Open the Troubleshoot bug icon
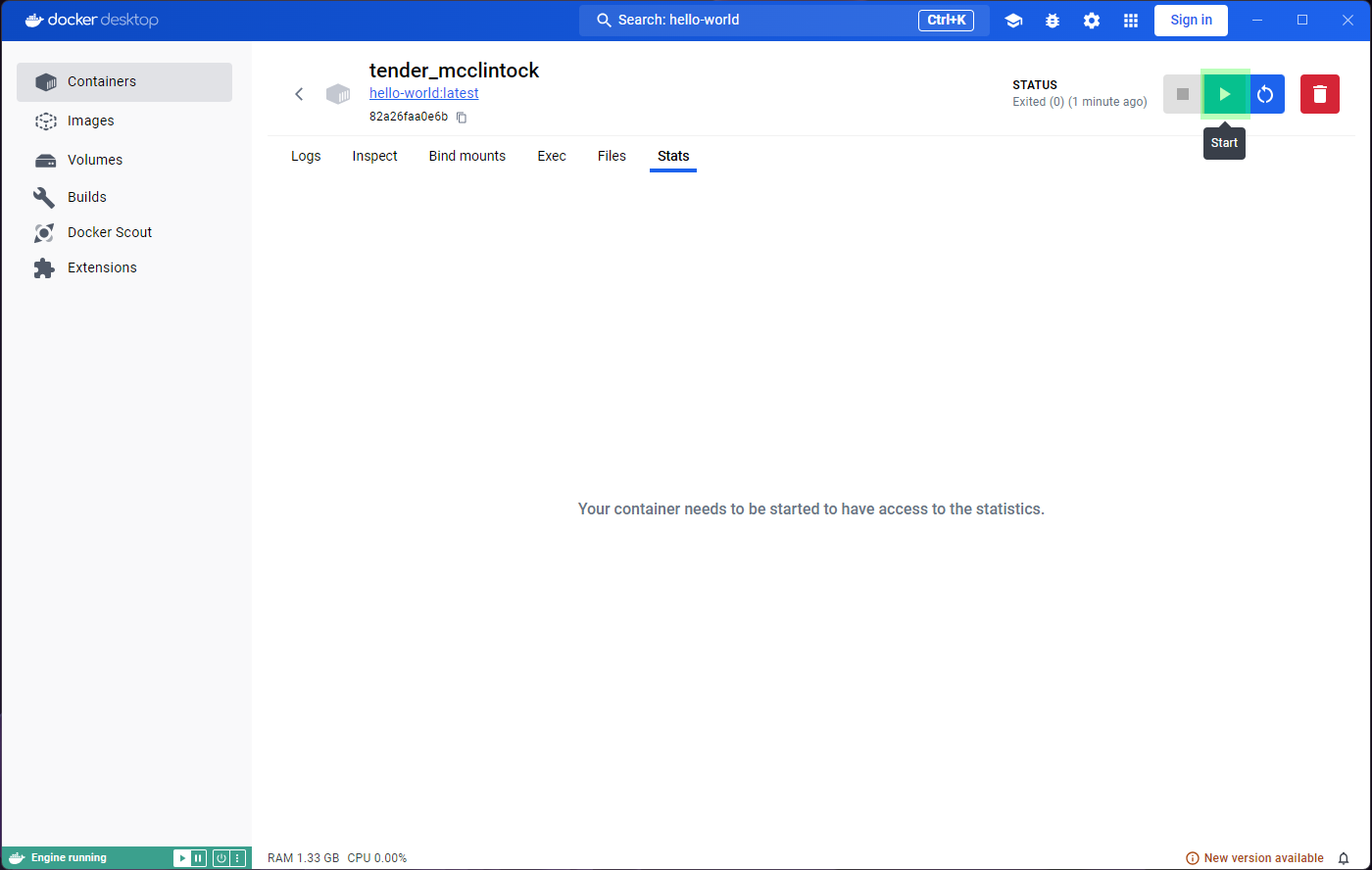This screenshot has height=870, width=1372. pos(1053,21)
